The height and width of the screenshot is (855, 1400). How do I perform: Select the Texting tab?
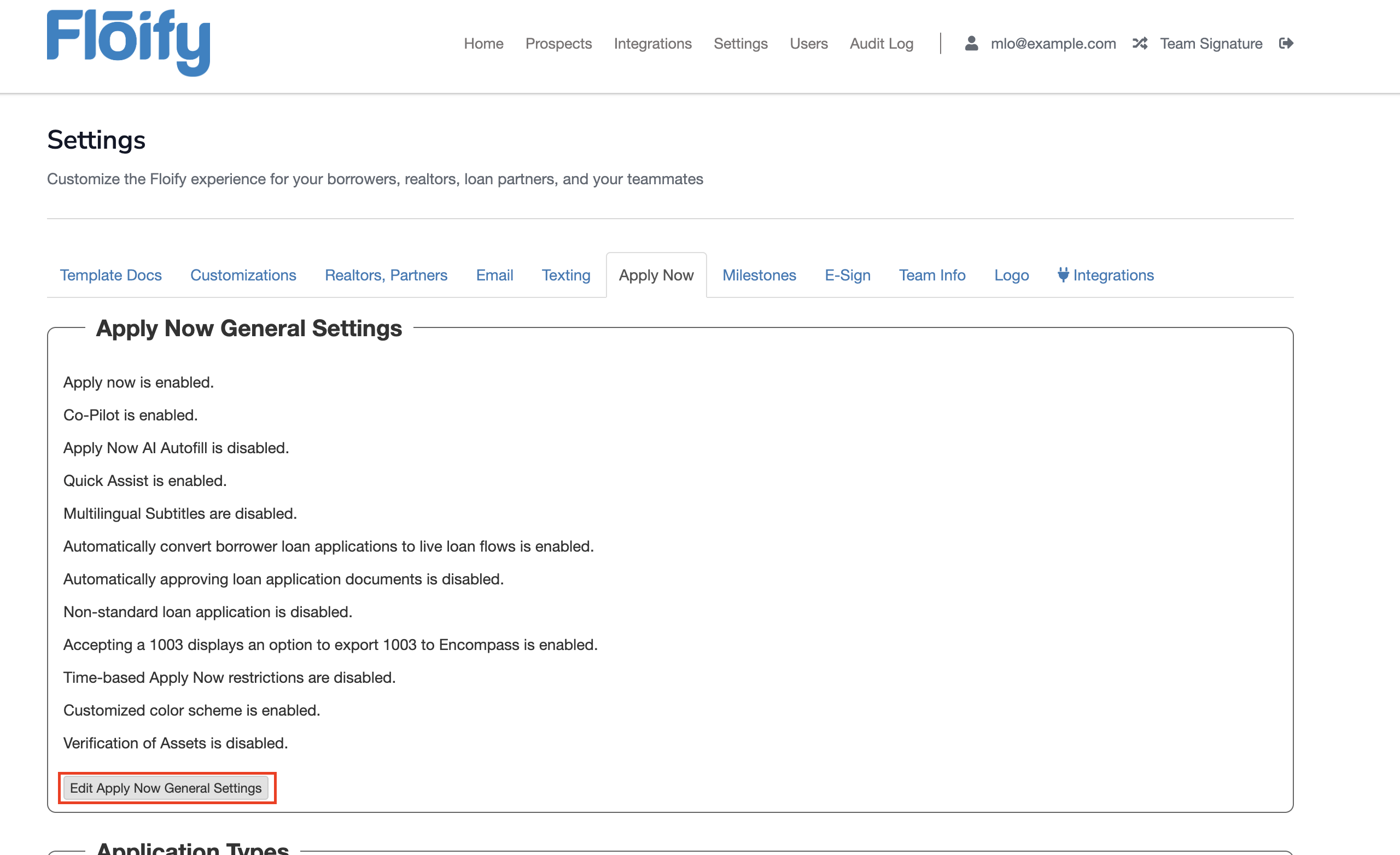click(x=566, y=276)
